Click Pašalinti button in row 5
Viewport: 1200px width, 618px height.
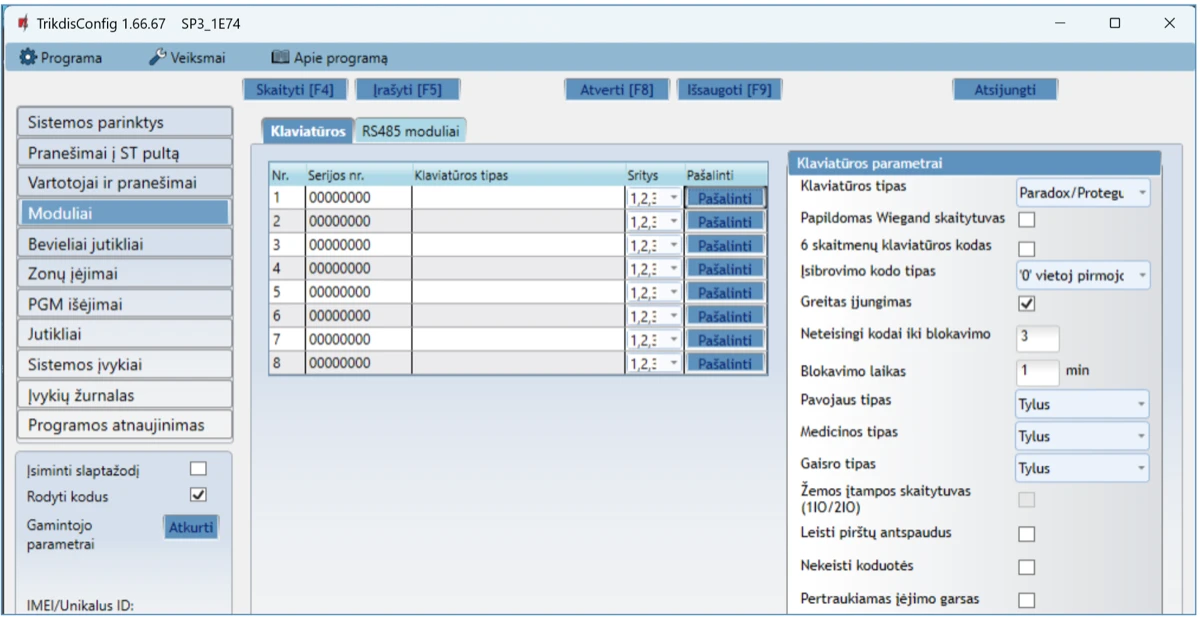[x=725, y=293]
